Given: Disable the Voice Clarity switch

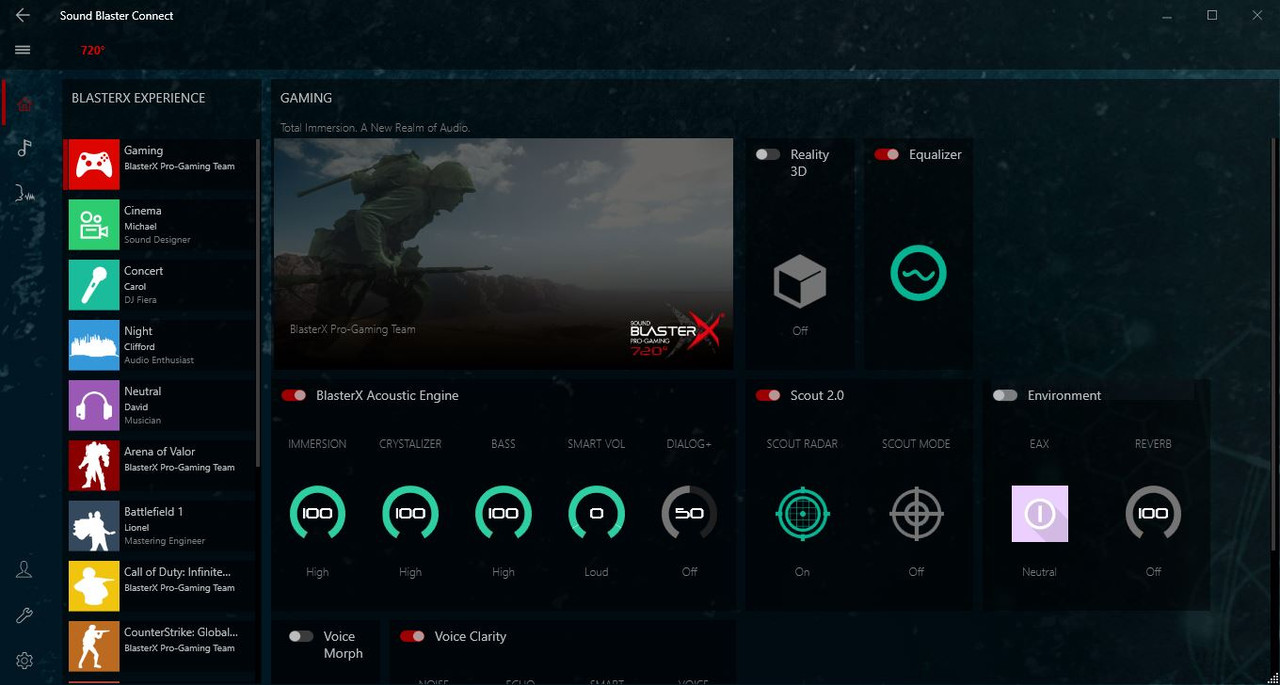Looking at the screenshot, I should pyautogui.click(x=412, y=636).
